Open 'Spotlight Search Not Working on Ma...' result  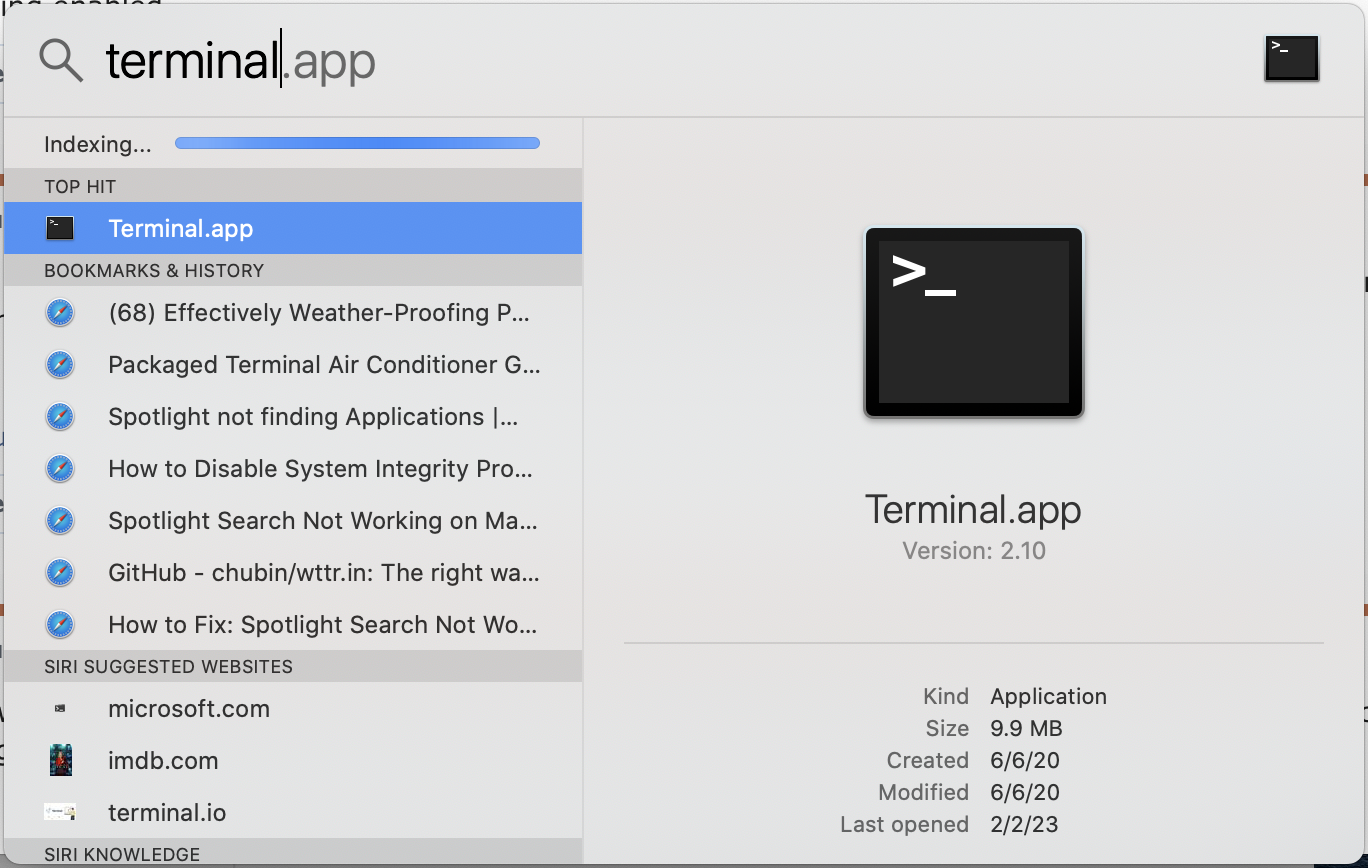click(x=293, y=521)
